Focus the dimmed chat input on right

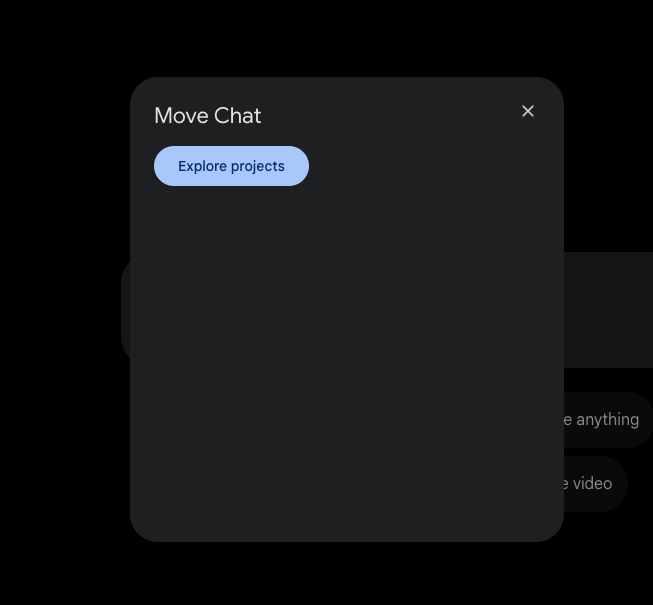(608, 310)
